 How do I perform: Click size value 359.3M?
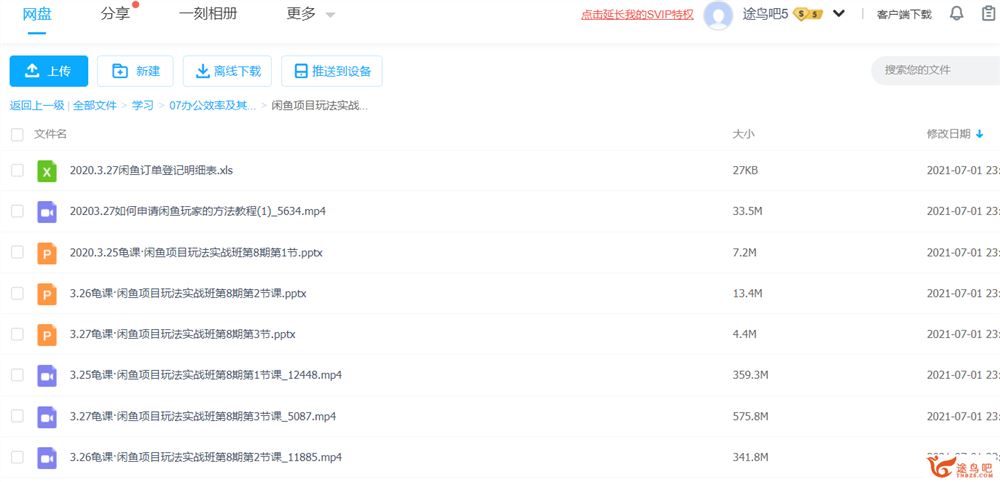coord(750,376)
